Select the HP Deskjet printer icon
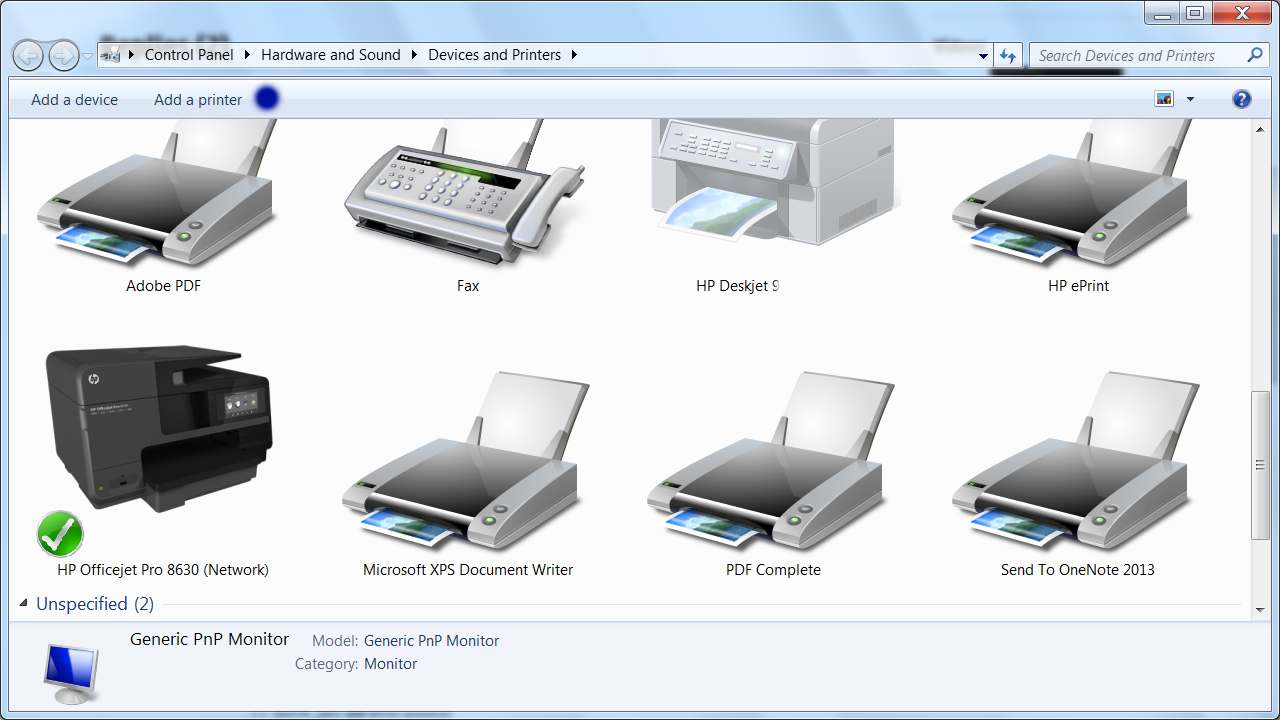Image resolution: width=1280 pixels, height=720 pixels. click(770, 185)
